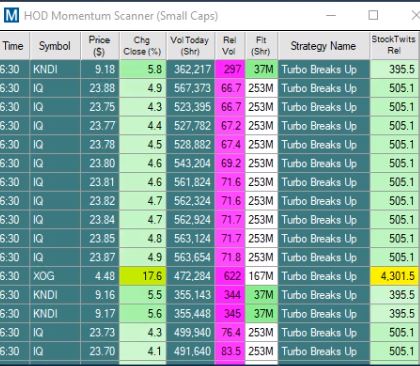Sort by the Rel Vol column header

230,46
